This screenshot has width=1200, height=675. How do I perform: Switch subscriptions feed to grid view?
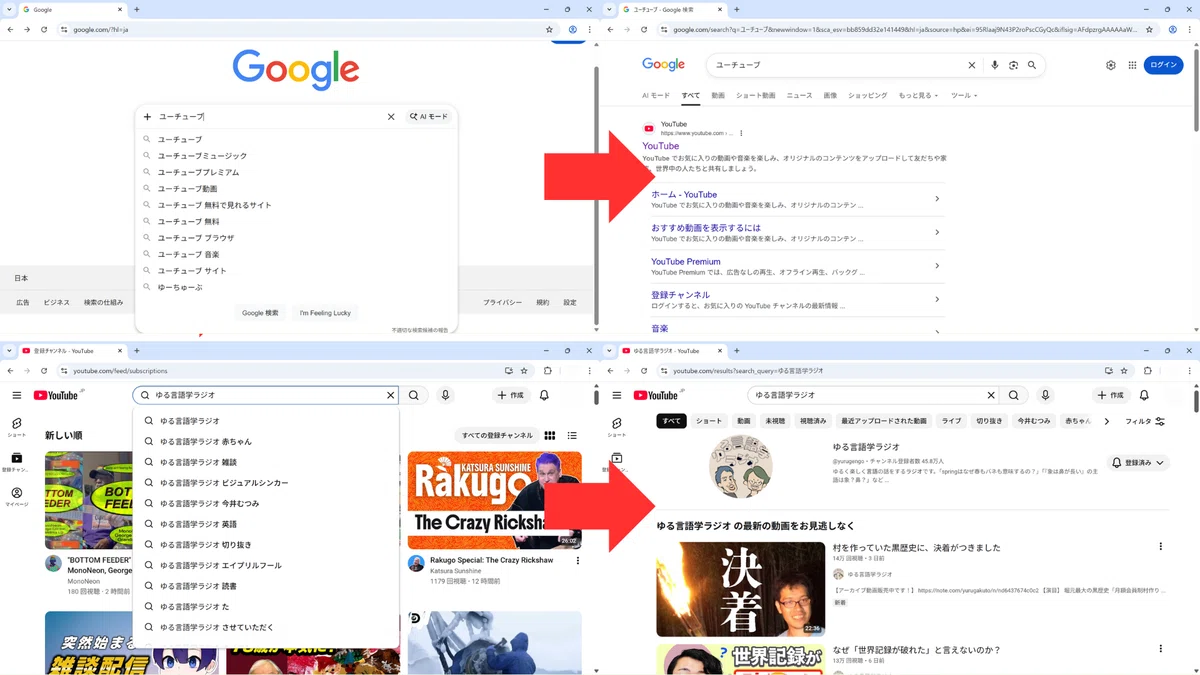pos(550,435)
